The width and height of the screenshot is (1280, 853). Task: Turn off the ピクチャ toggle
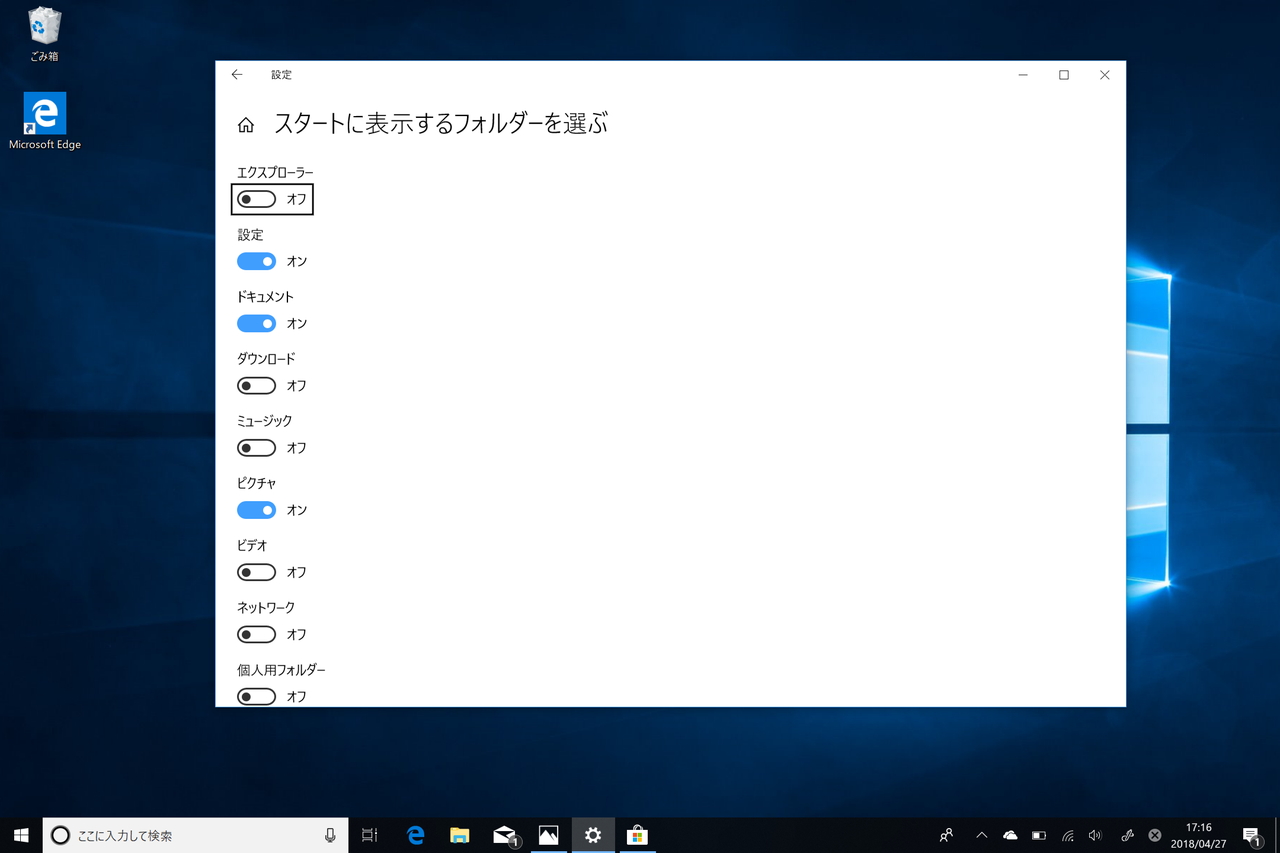coord(256,510)
